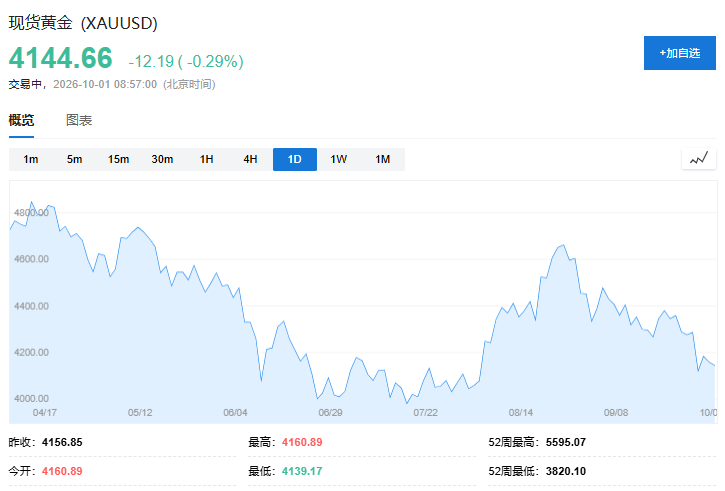Click the 现货黄金 (XAUUSD) title
This screenshot has height=491, width=725.
point(83,23)
